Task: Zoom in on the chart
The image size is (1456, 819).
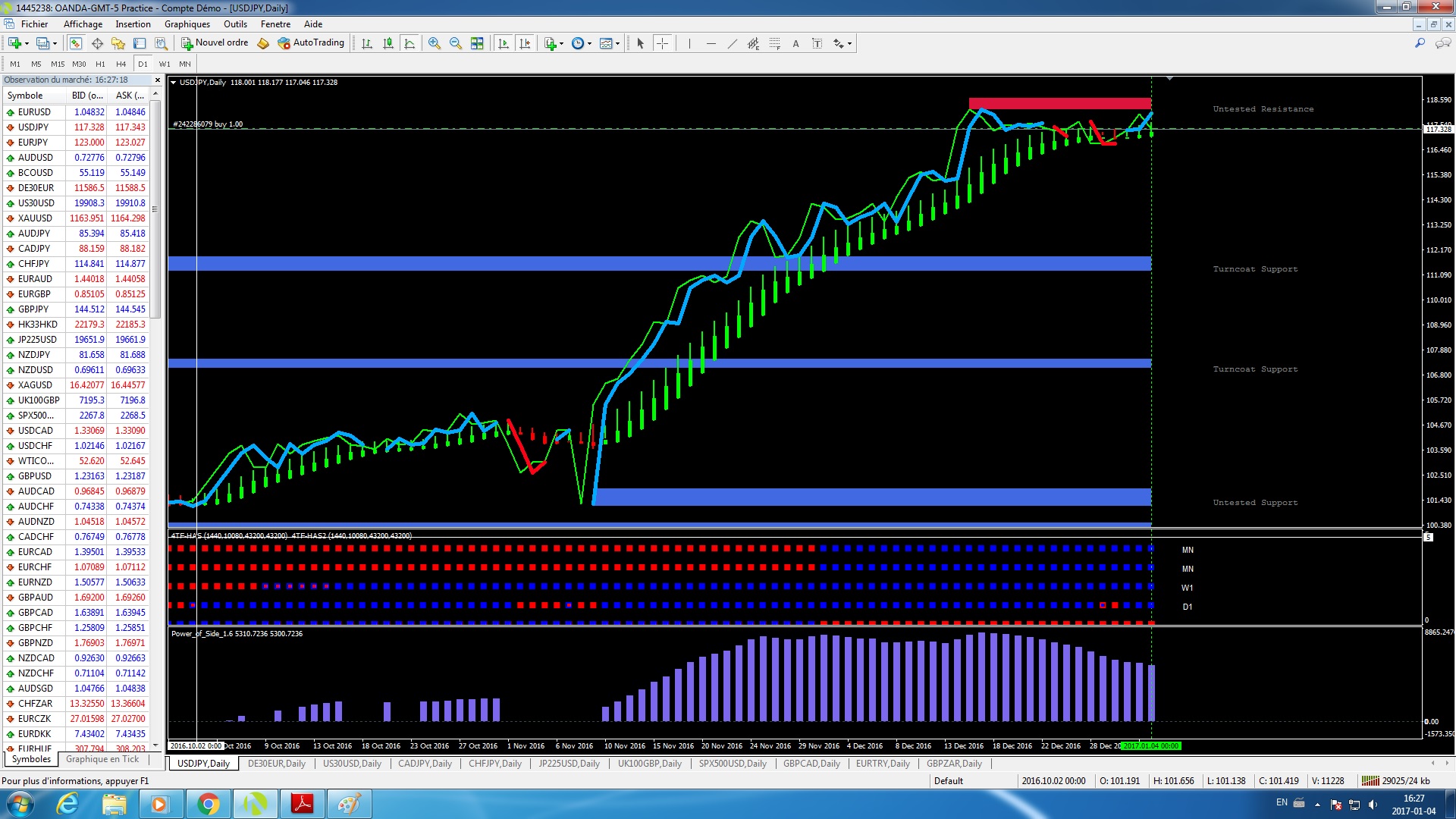Action: pyautogui.click(x=435, y=43)
